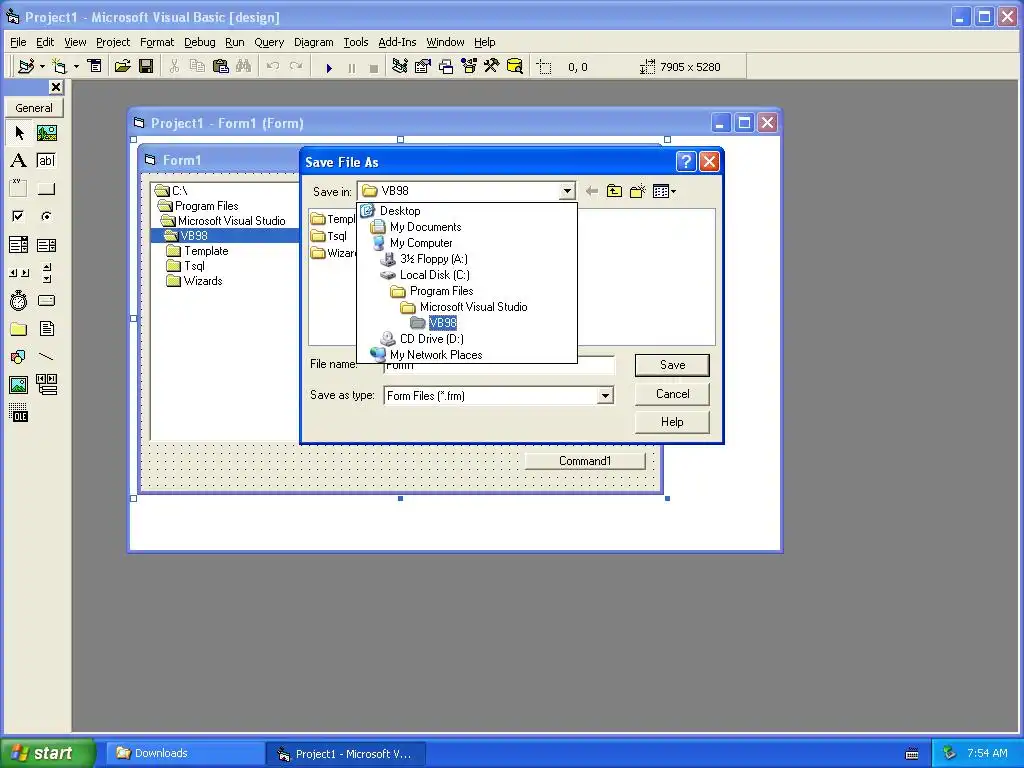Select the Image tool in toolbox

click(x=19, y=385)
